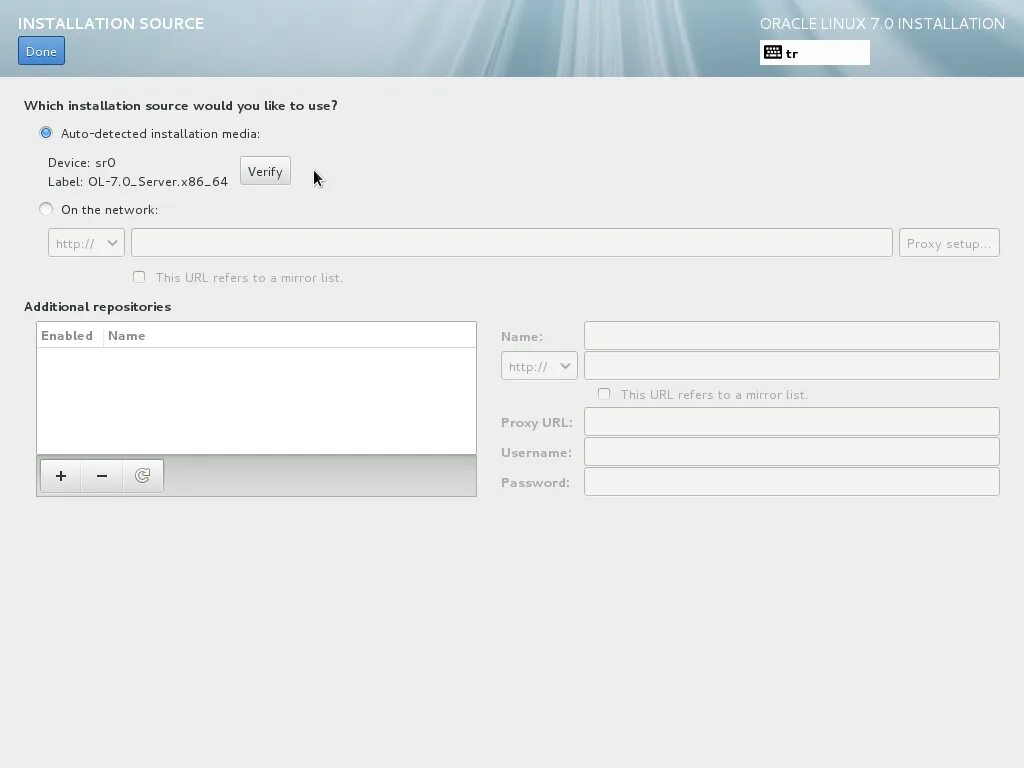Click the Enabled column header
The image size is (1024, 768).
tap(67, 336)
